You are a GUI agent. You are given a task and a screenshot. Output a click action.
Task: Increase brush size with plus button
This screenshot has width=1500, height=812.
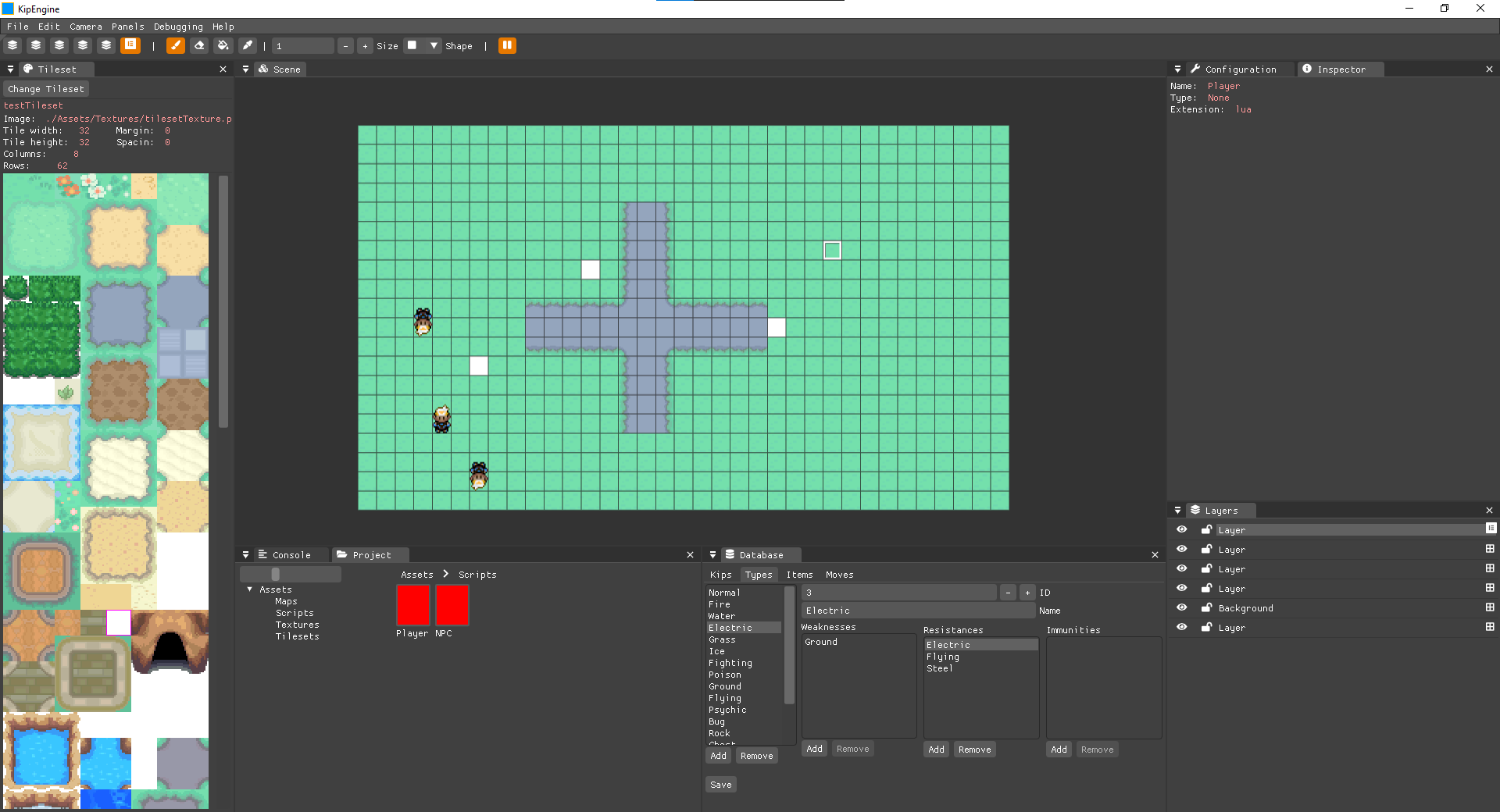pos(365,46)
